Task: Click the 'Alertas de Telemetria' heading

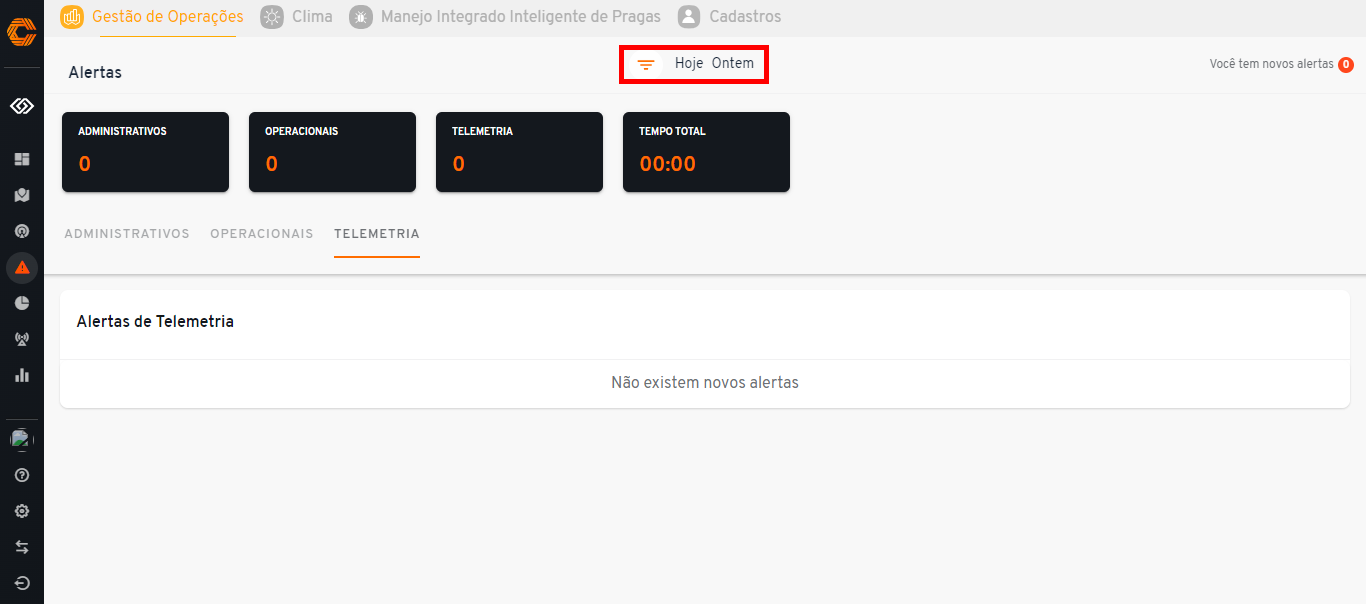Action: 155,322
